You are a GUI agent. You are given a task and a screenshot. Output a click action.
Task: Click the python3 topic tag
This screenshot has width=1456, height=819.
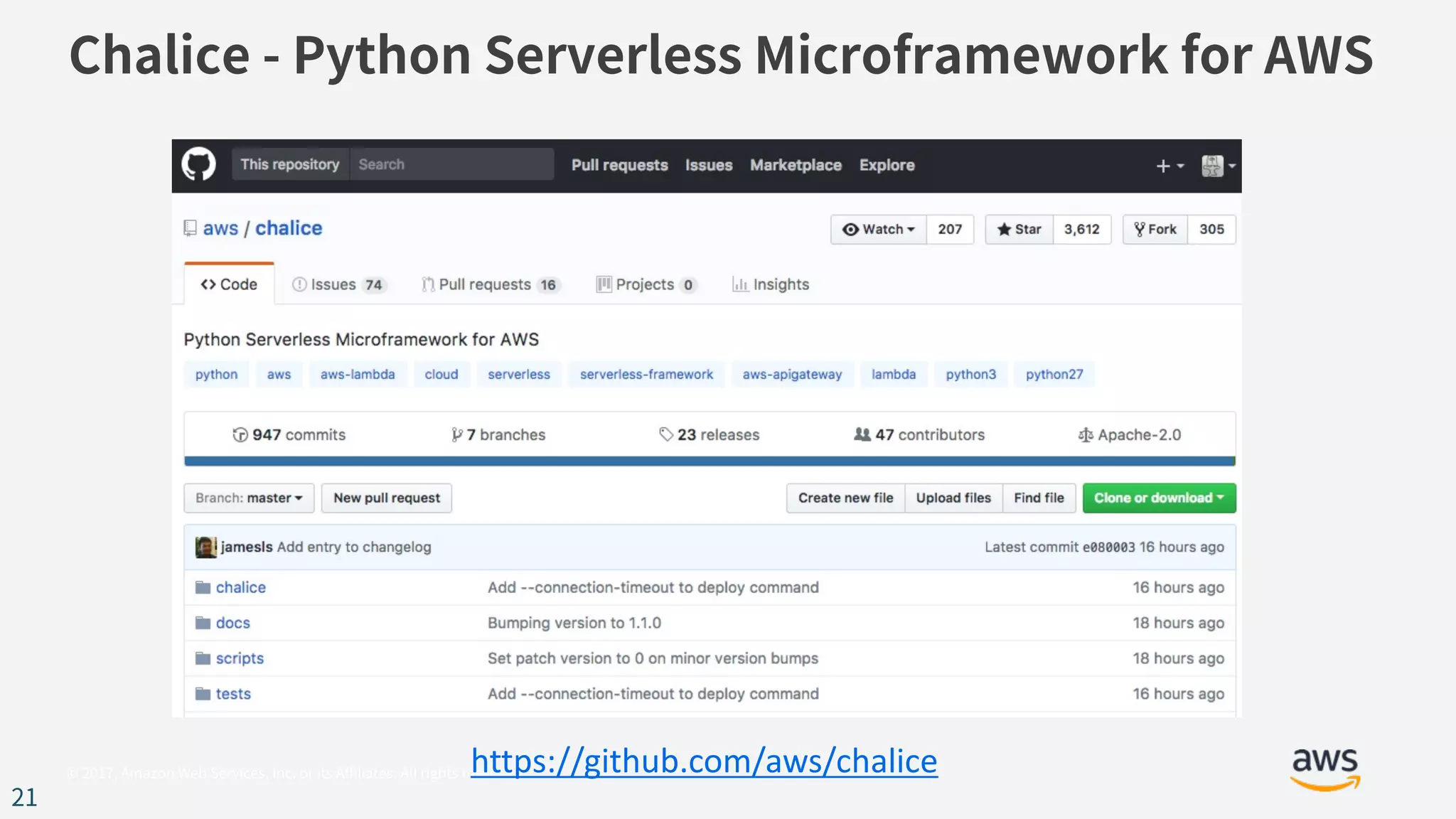click(971, 374)
